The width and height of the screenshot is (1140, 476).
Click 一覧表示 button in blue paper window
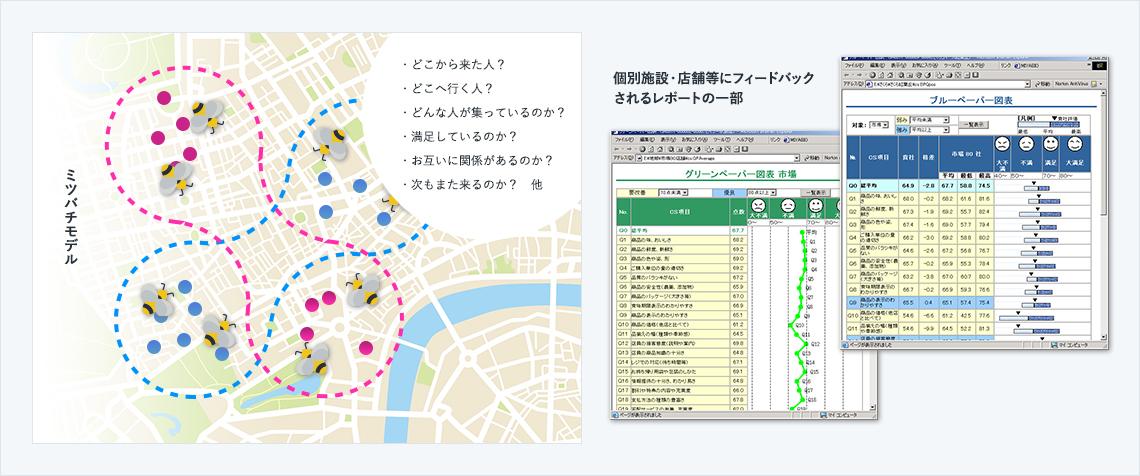(974, 125)
